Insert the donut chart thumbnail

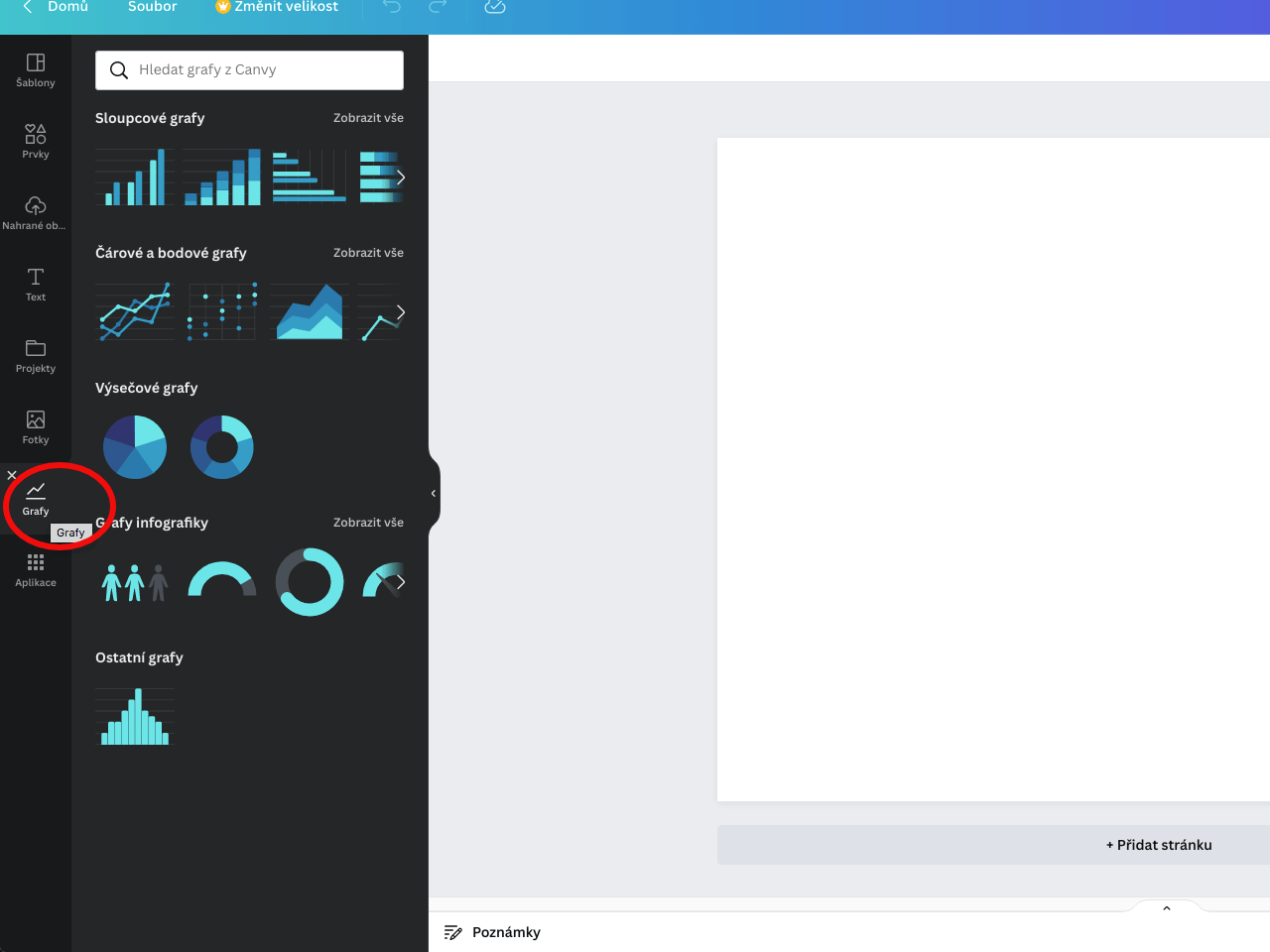(x=222, y=447)
